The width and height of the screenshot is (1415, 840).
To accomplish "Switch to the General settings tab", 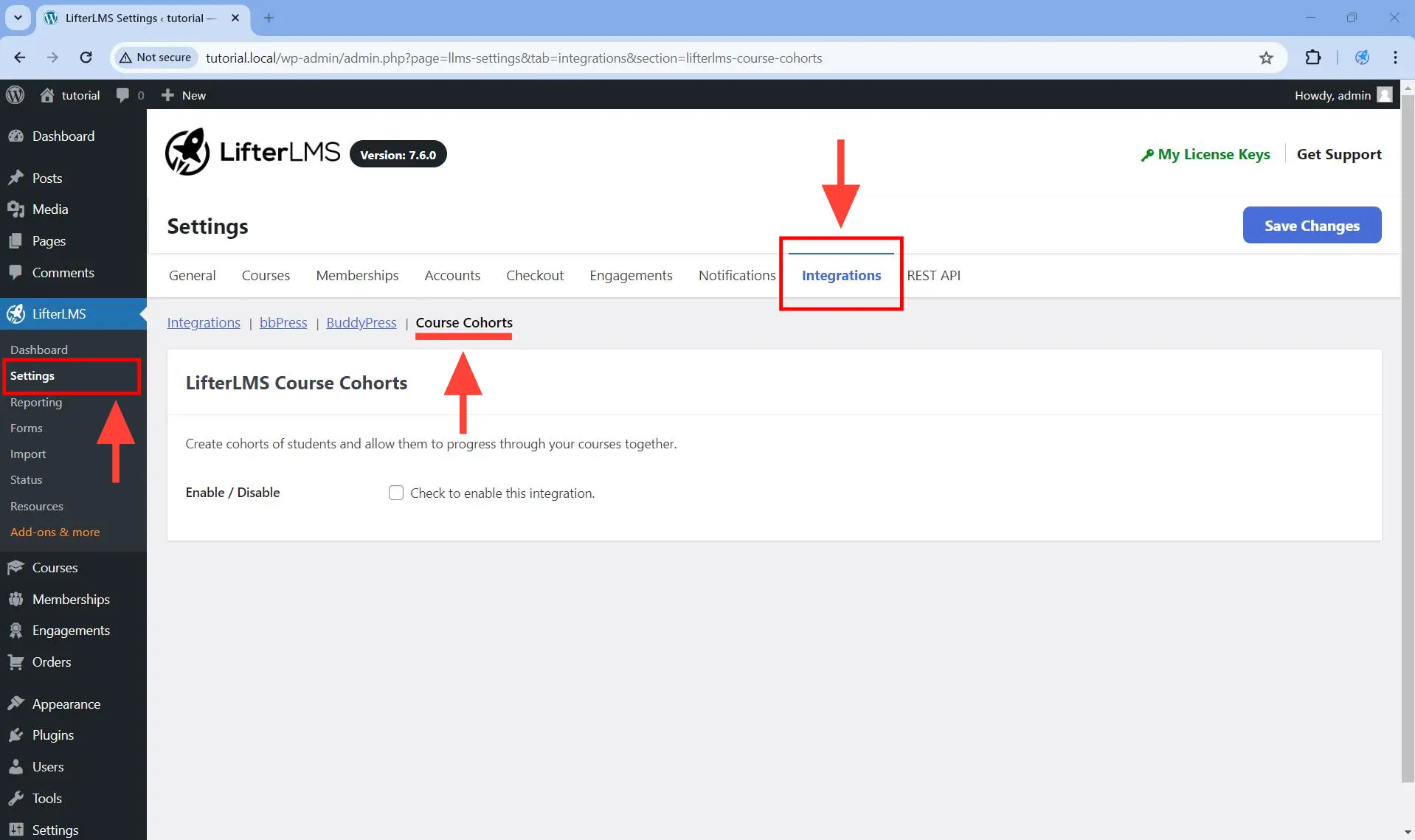I will [x=192, y=275].
